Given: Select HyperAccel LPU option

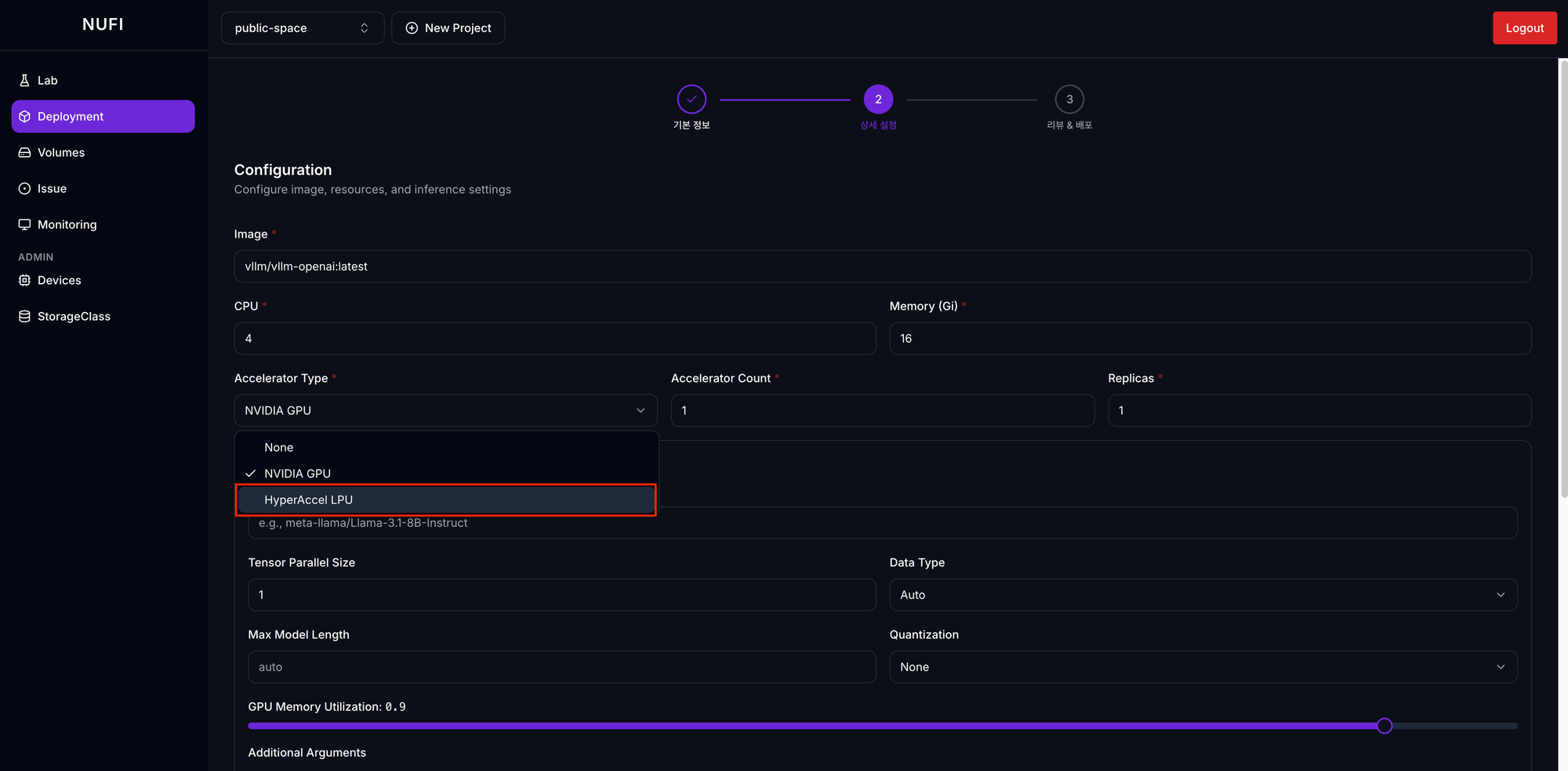Looking at the screenshot, I should pos(445,500).
